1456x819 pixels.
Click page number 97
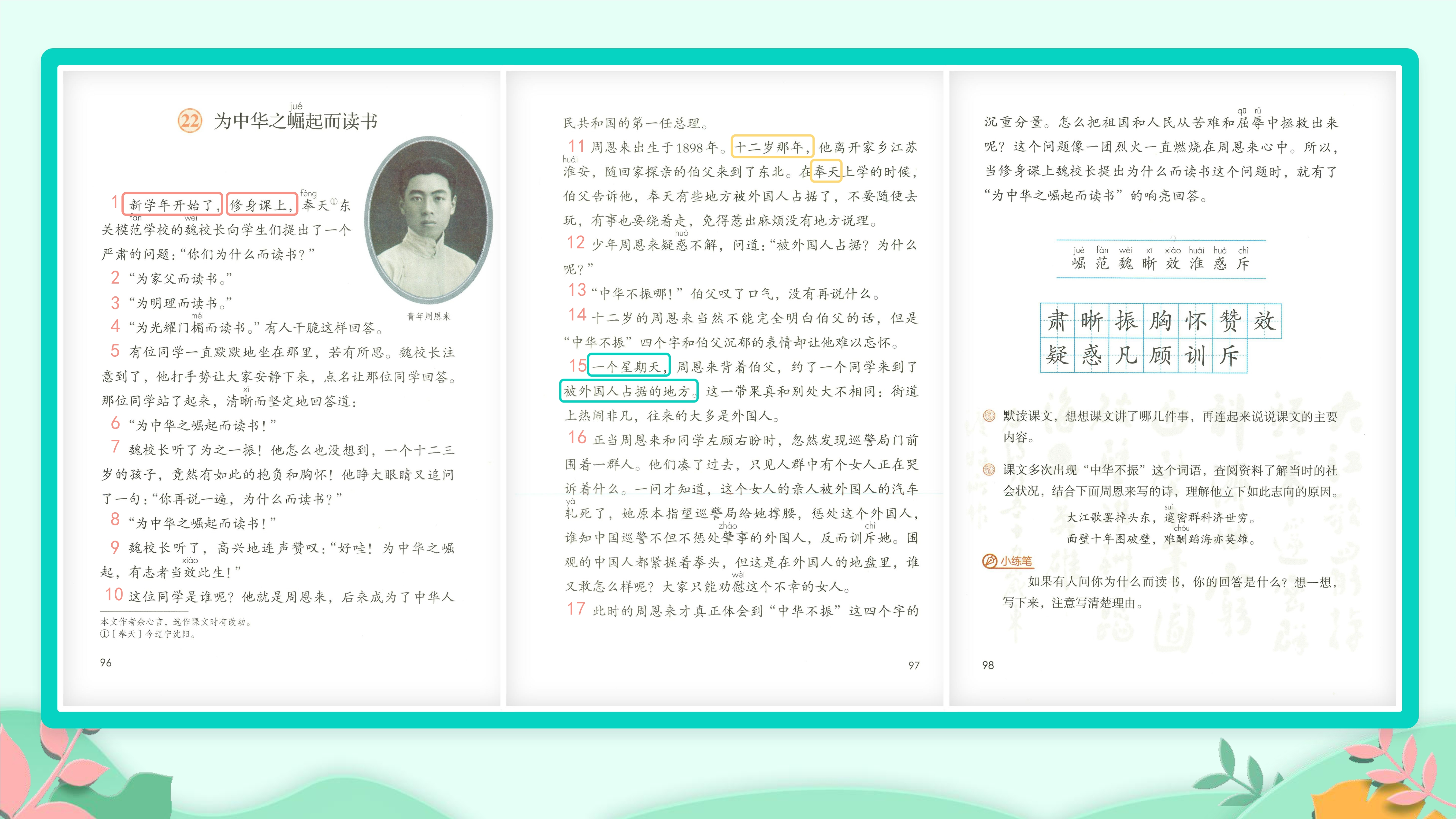[x=914, y=666]
